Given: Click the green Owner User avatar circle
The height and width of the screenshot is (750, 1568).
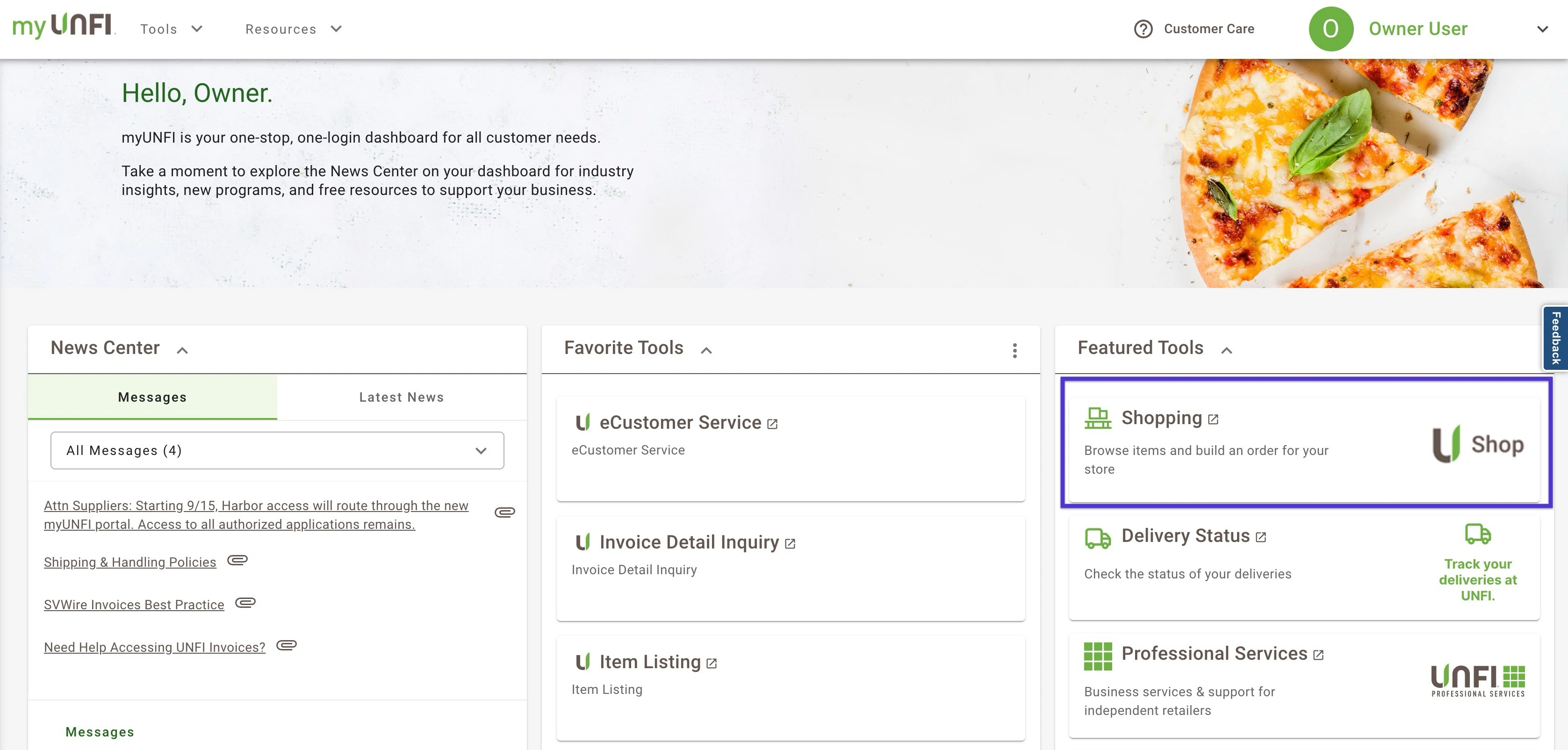Looking at the screenshot, I should [x=1331, y=29].
